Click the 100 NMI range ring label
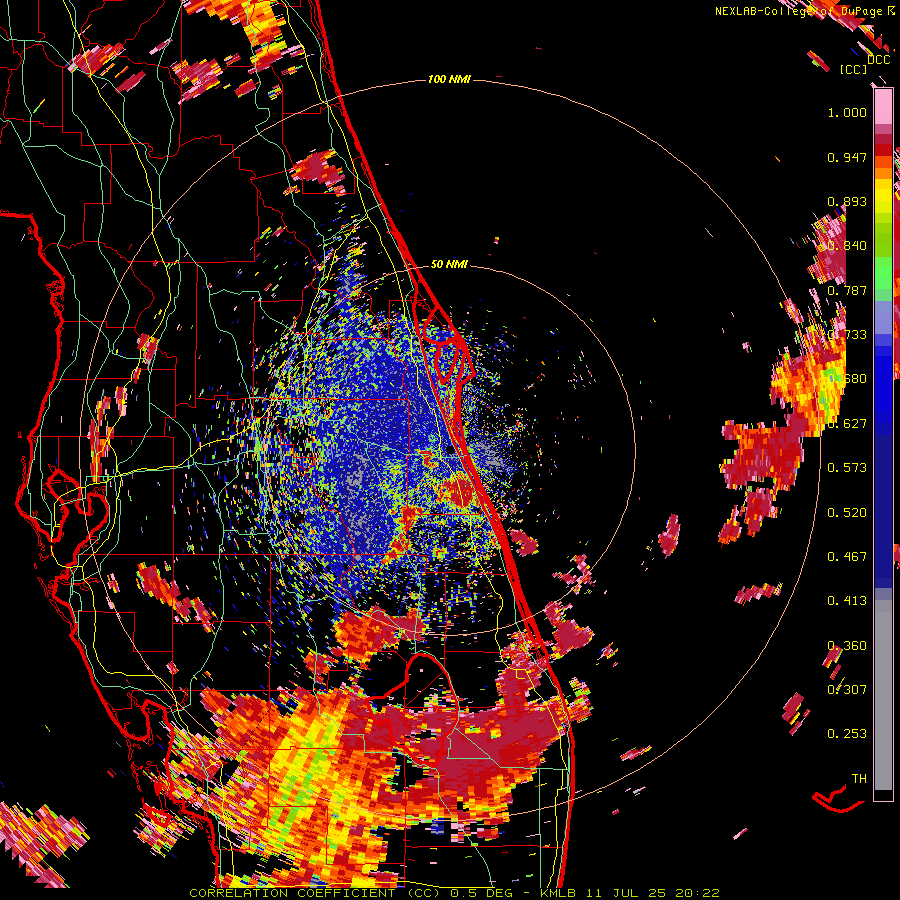This screenshot has height=900, width=900. click(x=449, y=79)
